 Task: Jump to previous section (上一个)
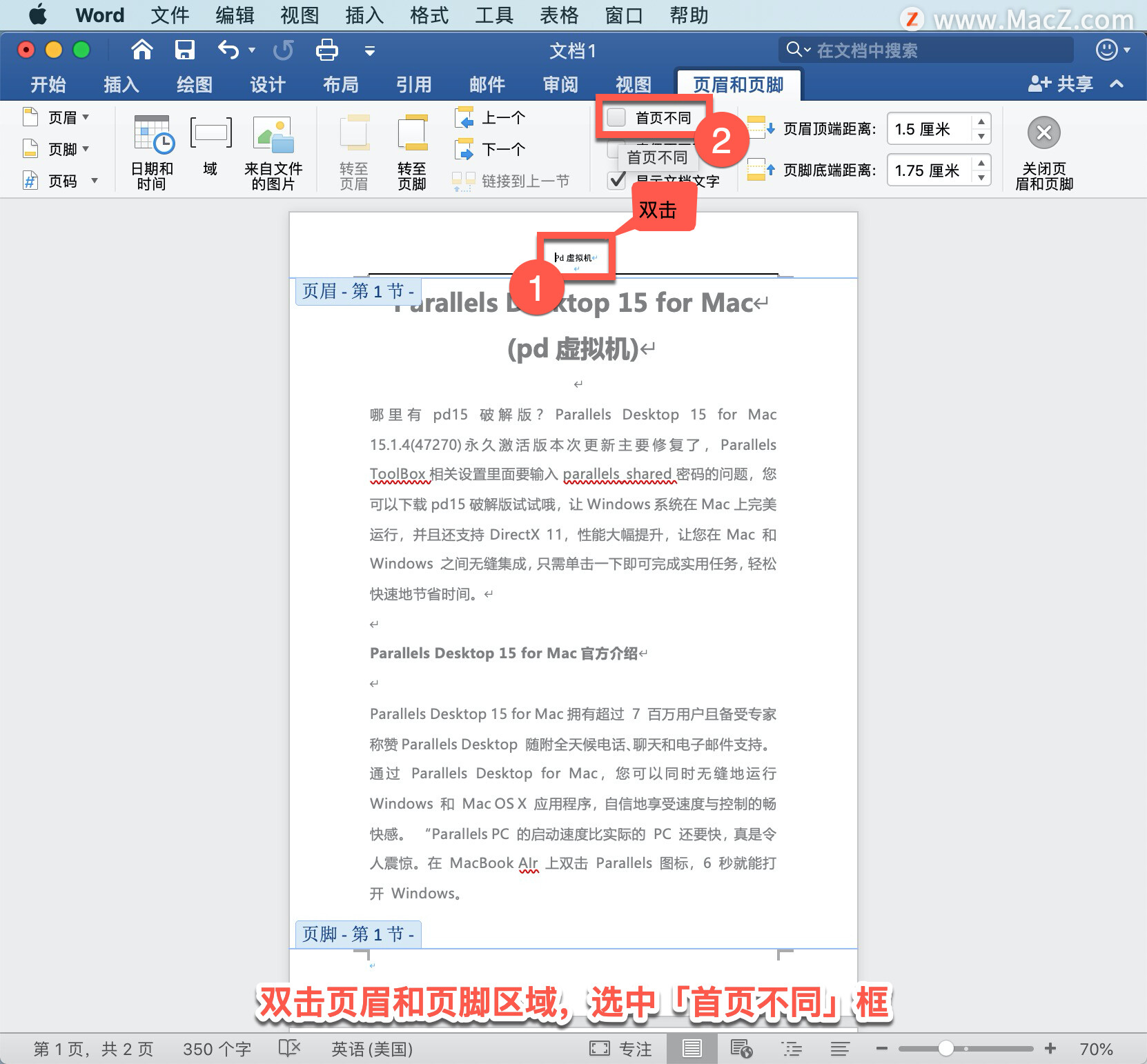pyautogui.click(x=490, y=117)
